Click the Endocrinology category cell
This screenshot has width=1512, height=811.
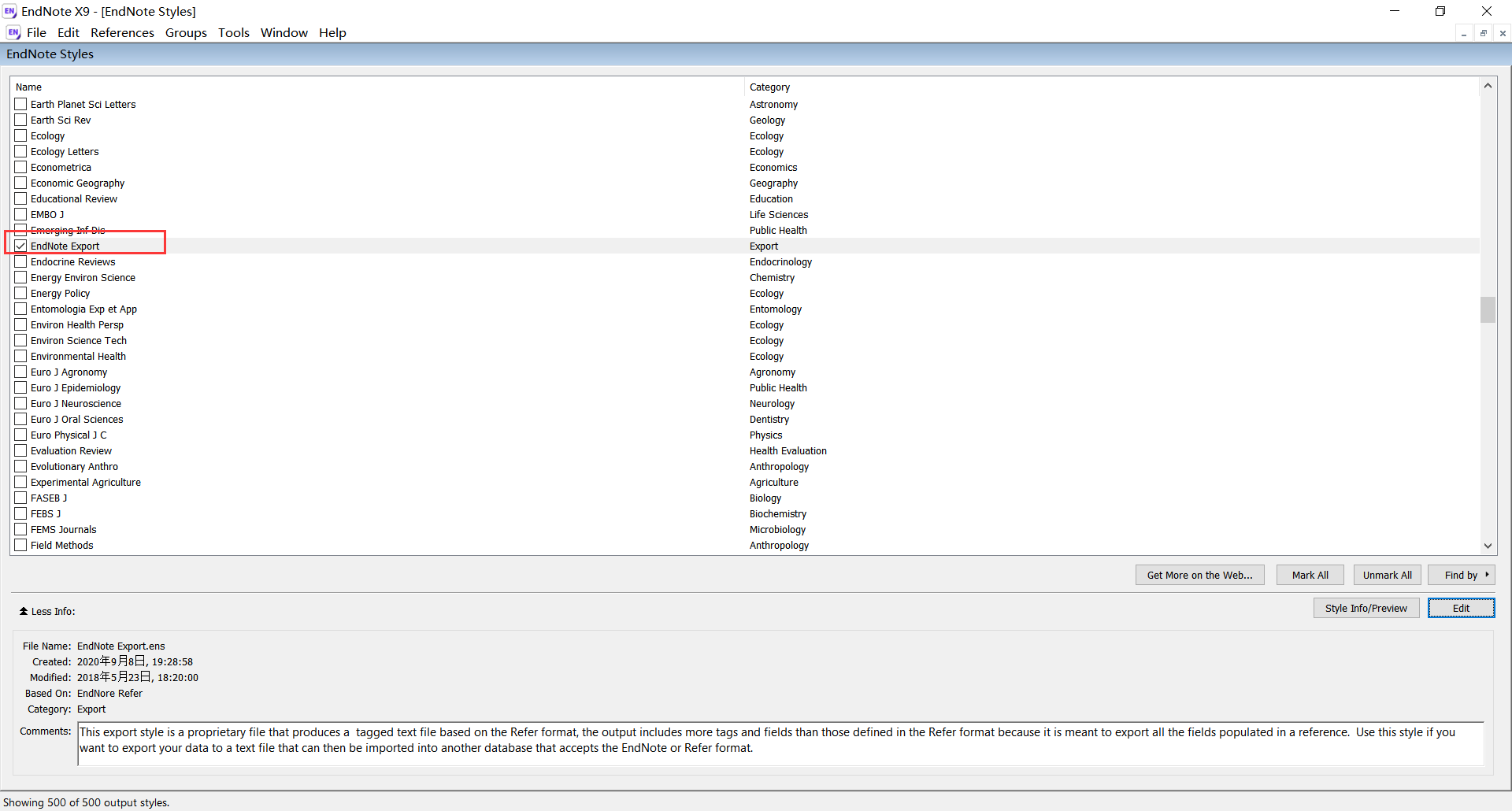click(780, 261)
